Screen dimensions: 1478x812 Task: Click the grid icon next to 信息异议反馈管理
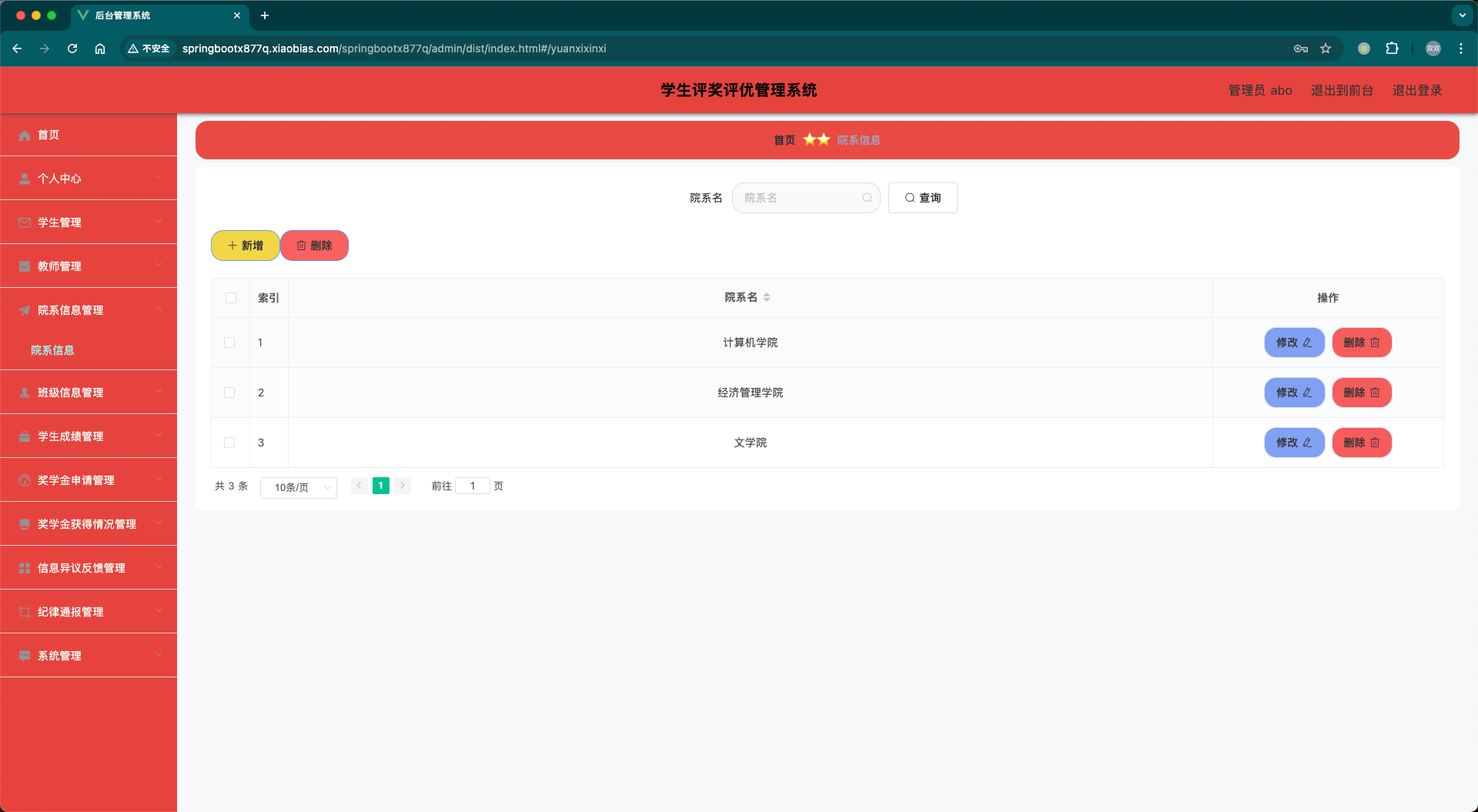(x=25, y=568)
